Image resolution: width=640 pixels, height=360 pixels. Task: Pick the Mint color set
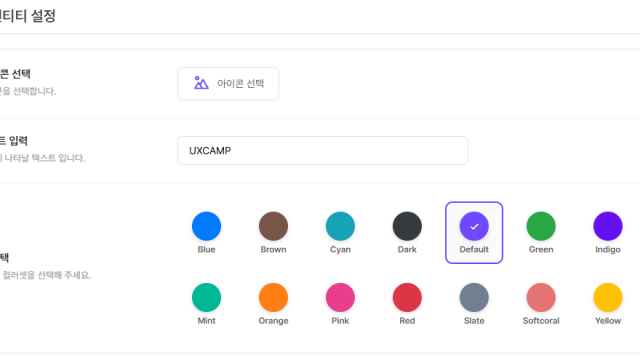click(x=207, y=298)
